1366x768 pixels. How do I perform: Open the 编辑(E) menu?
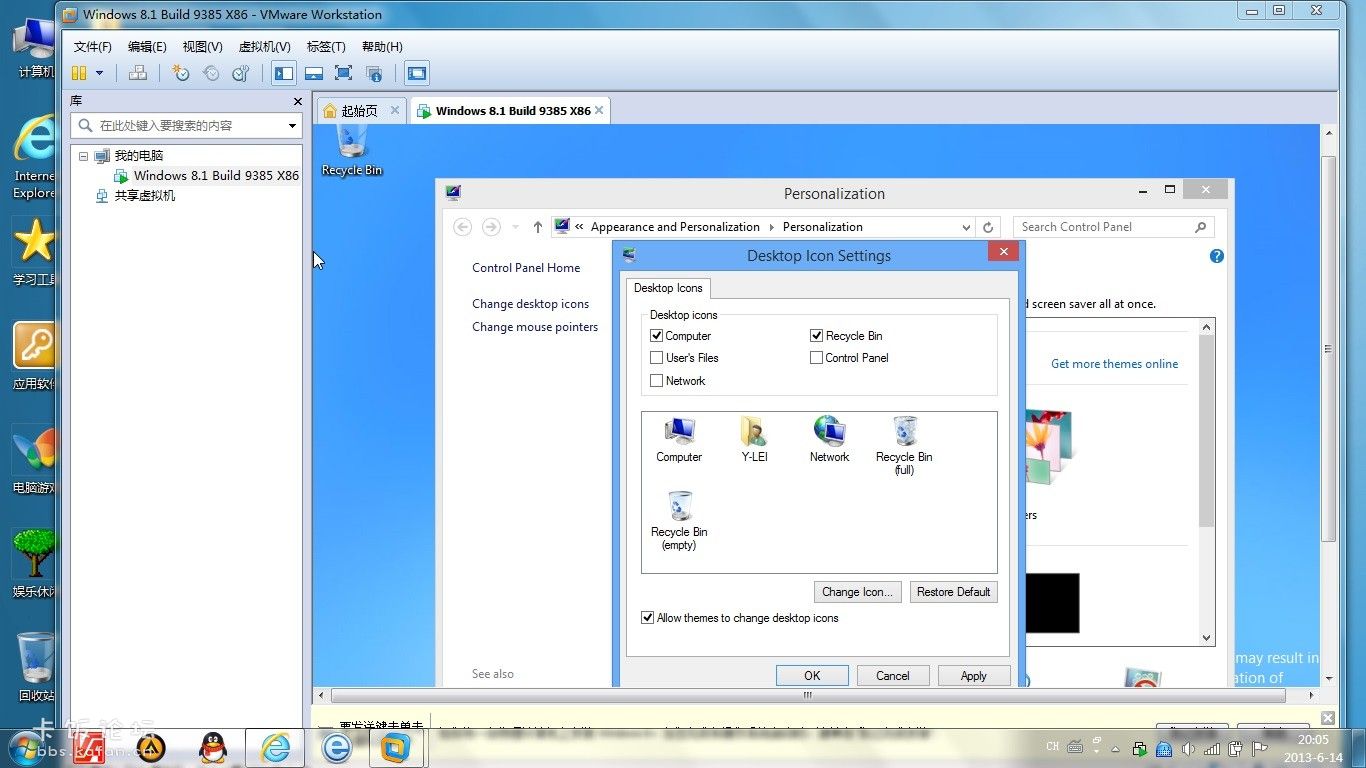pos(147,47)
